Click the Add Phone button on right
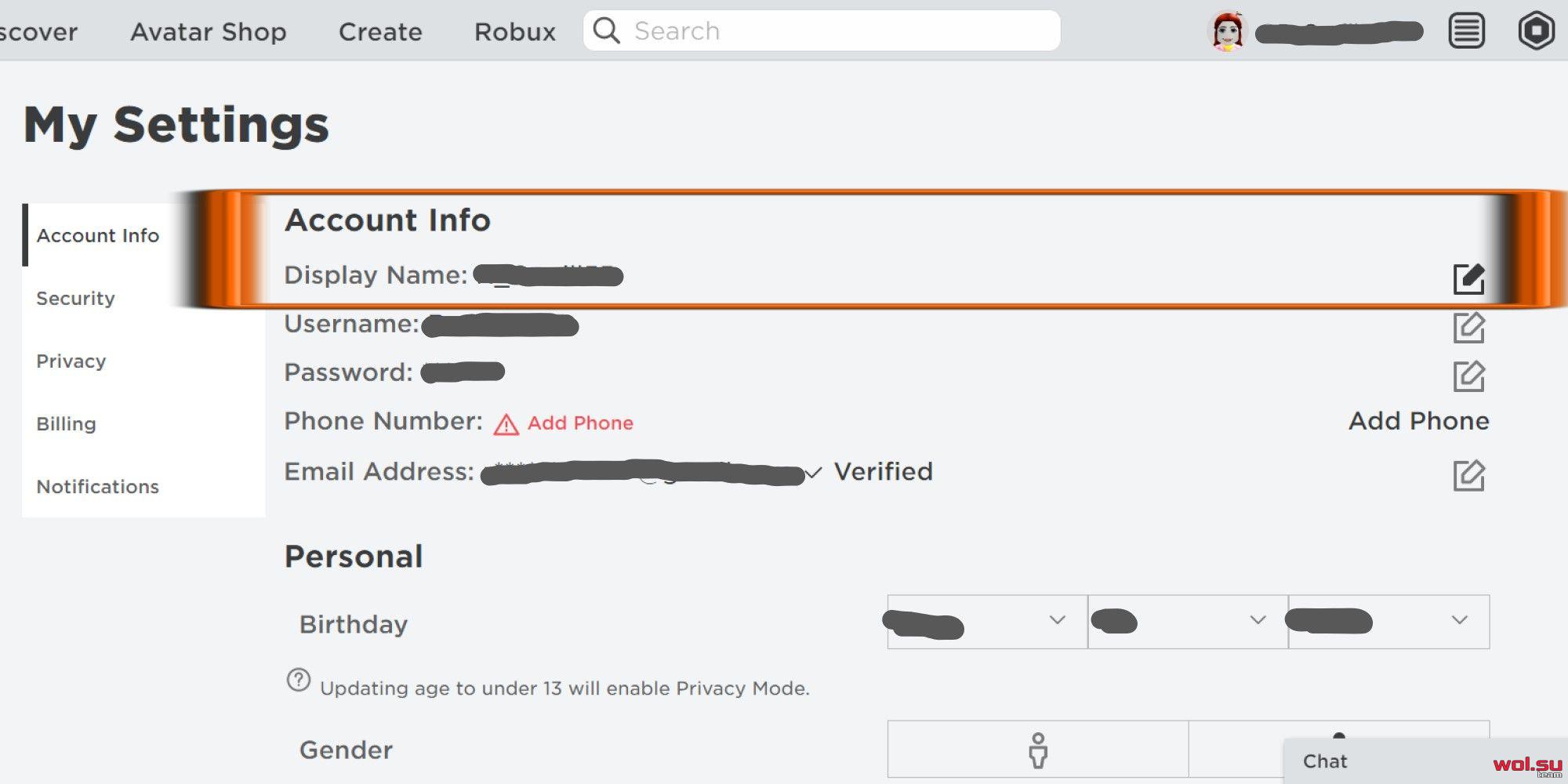Screen dimensions: 1568x784 1418,421
